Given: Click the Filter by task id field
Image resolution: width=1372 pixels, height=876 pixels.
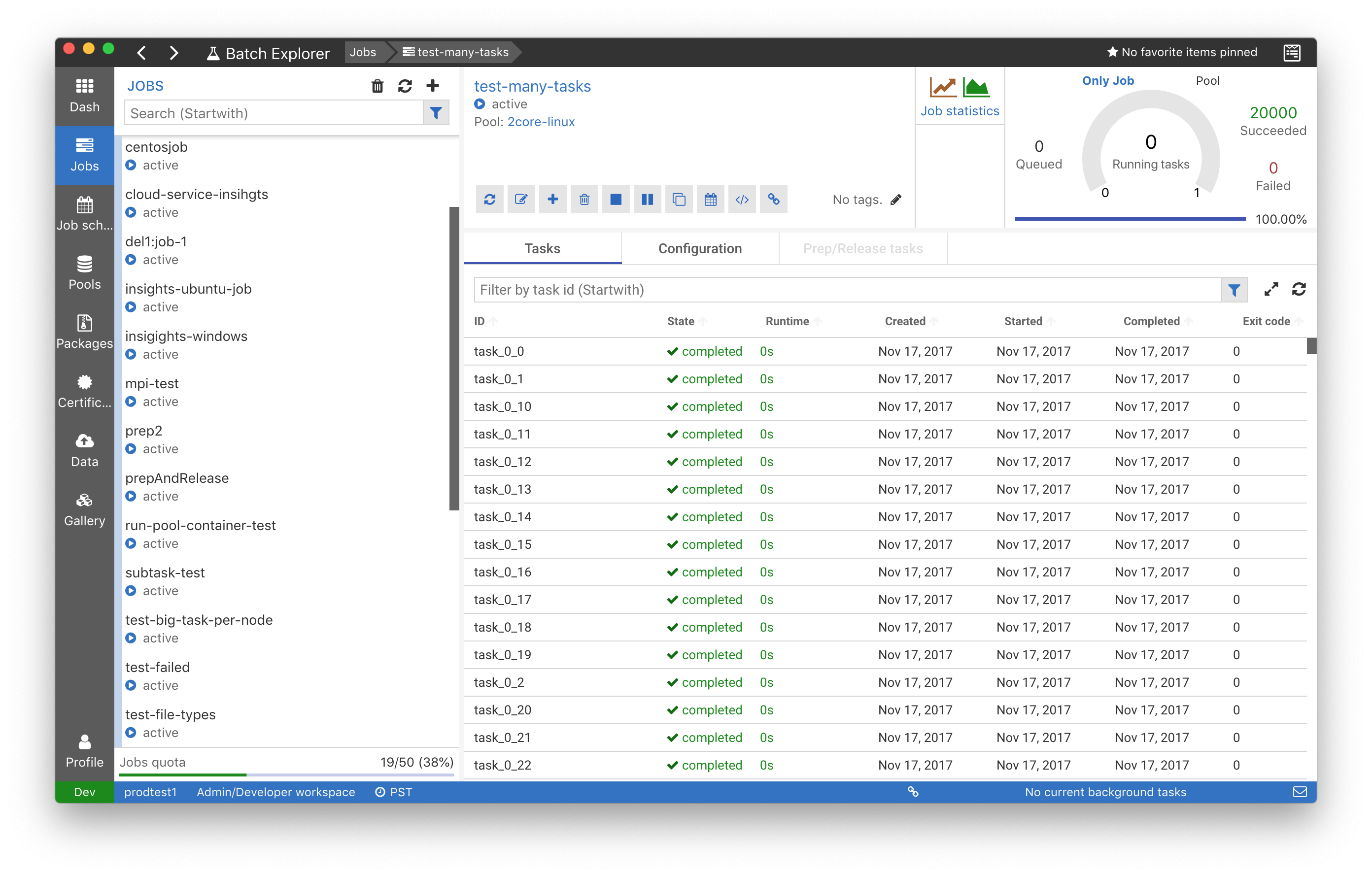Looking at the screenshot, I should pyautogui.click(x=847, y=290).
